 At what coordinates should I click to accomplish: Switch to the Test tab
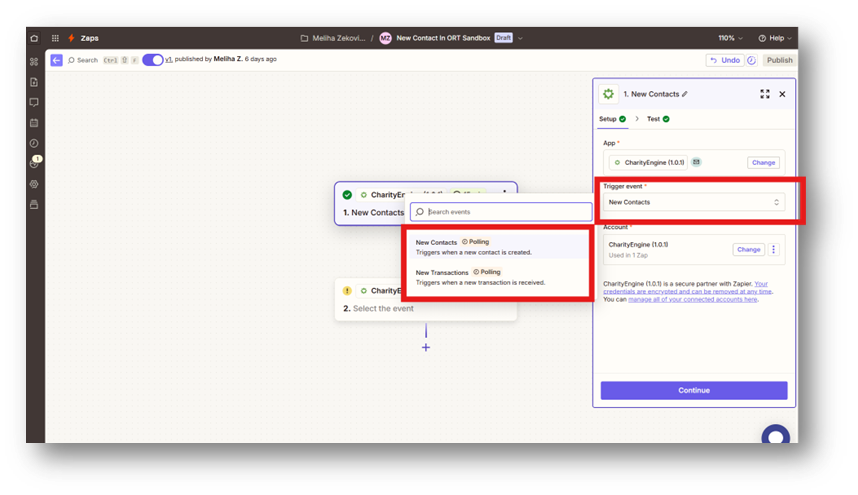(658, 119)
